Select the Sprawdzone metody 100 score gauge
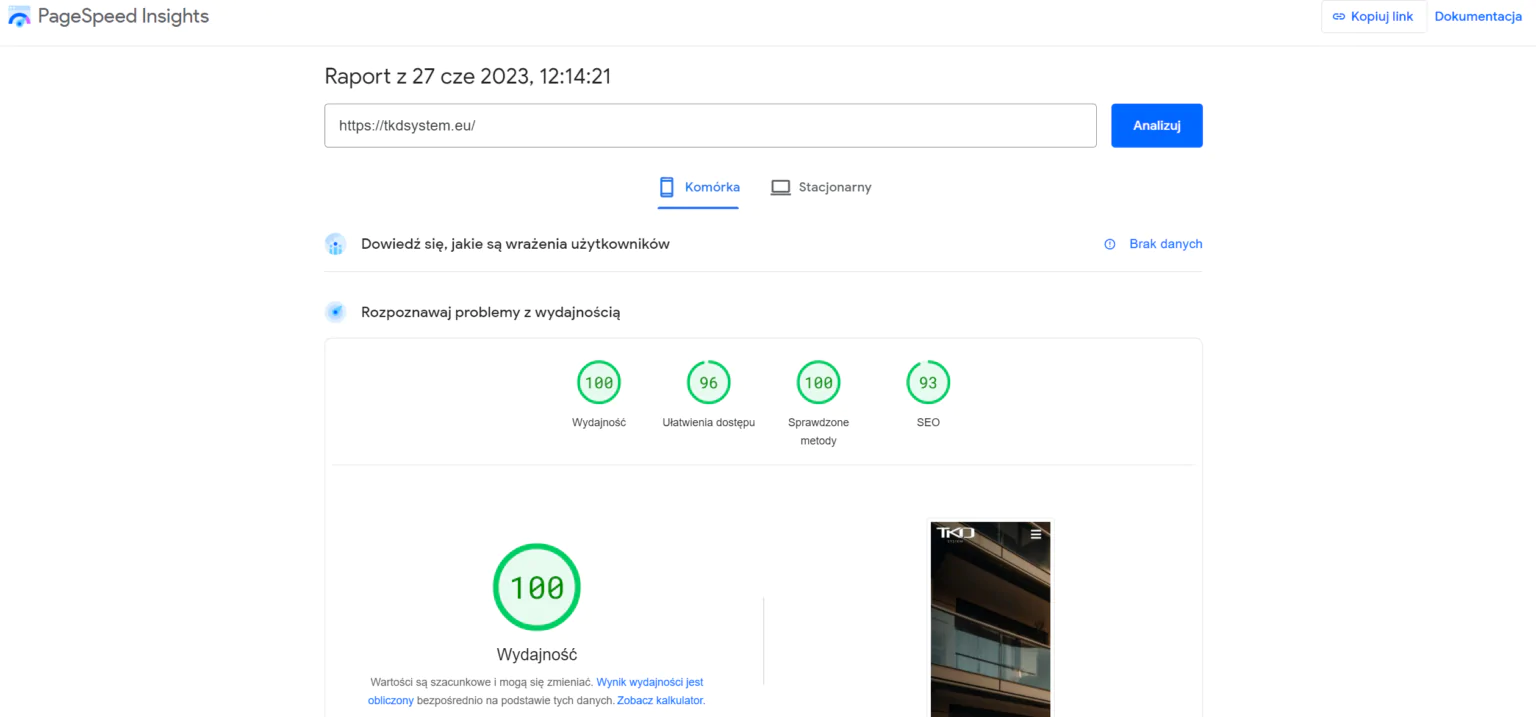The image size is (1536, 717). (x=818, y=383)
